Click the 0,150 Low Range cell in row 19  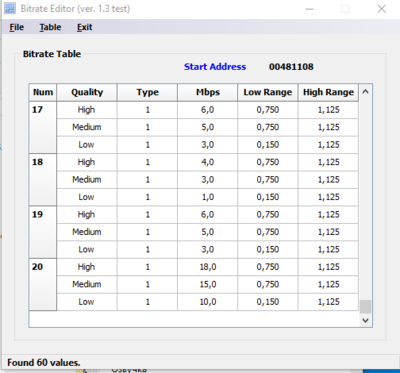pyautogui.click(x=268, y=250)
